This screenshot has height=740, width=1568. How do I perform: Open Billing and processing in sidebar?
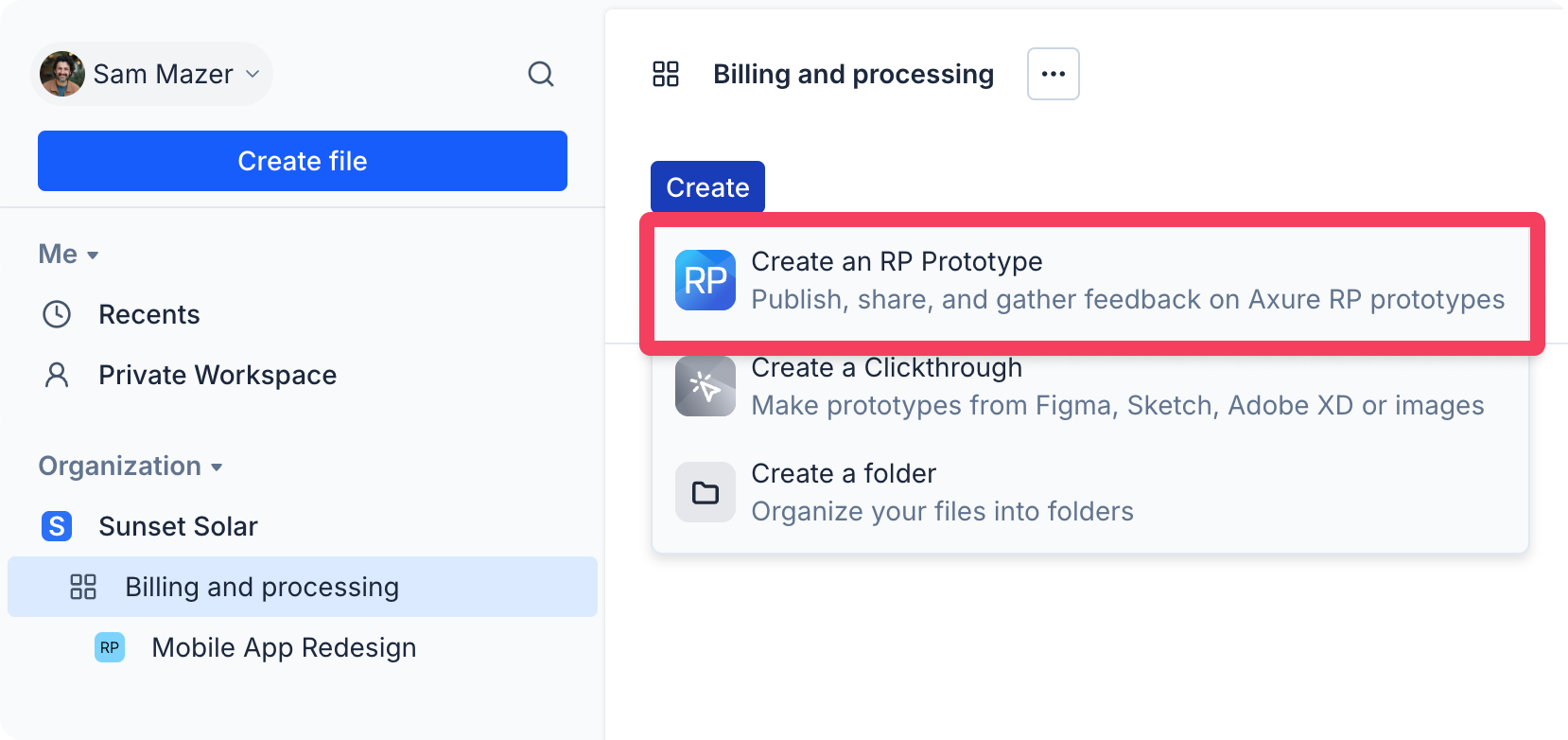(x=262, y=587)
